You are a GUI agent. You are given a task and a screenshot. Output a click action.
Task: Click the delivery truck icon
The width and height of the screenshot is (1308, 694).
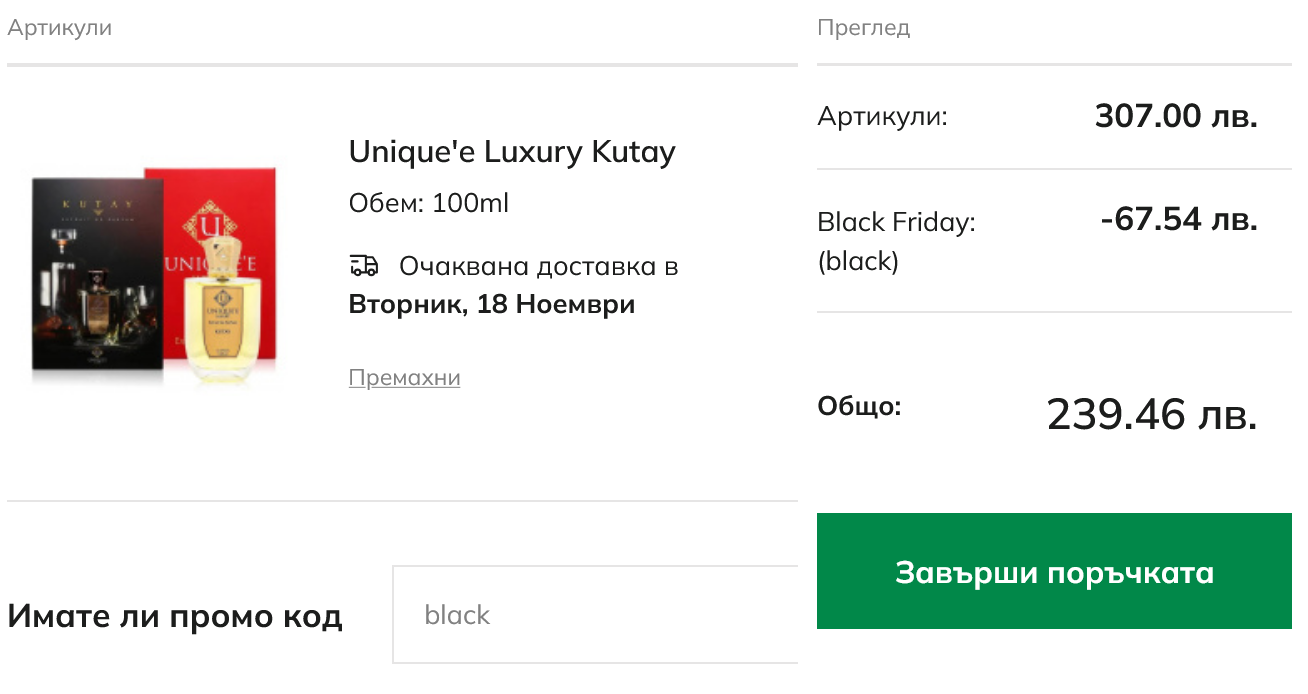[x=364, y=266]
